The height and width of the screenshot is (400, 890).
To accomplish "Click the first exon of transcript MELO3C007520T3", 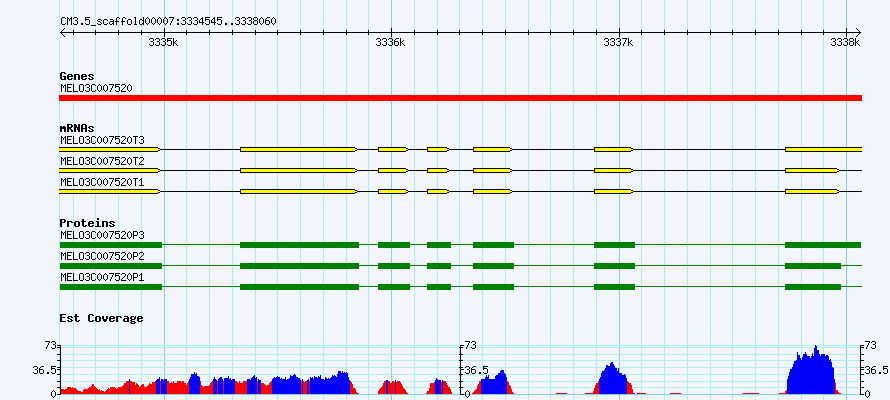I will pos(110,149).
